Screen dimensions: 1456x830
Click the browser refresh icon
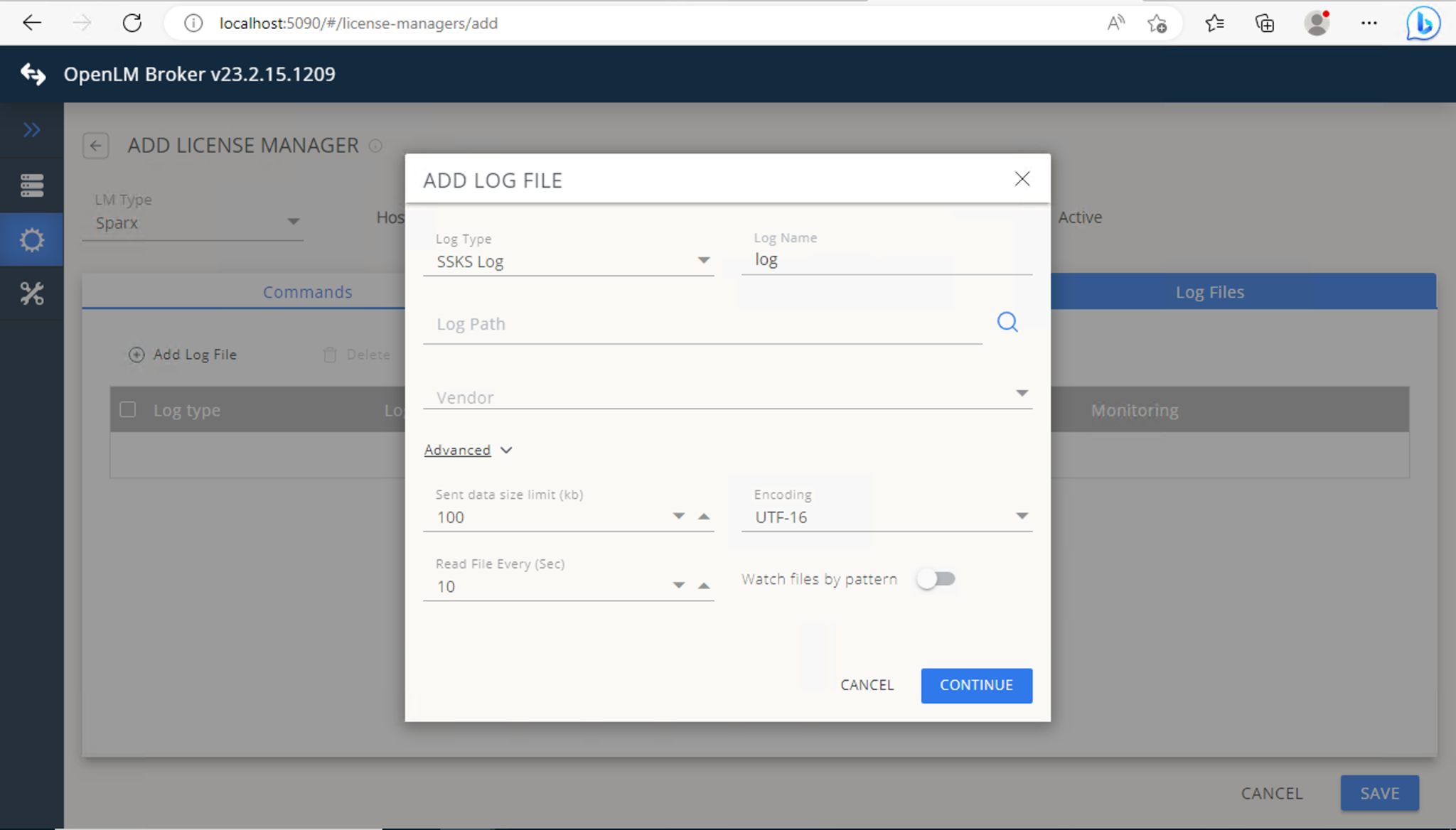point(132,23)
